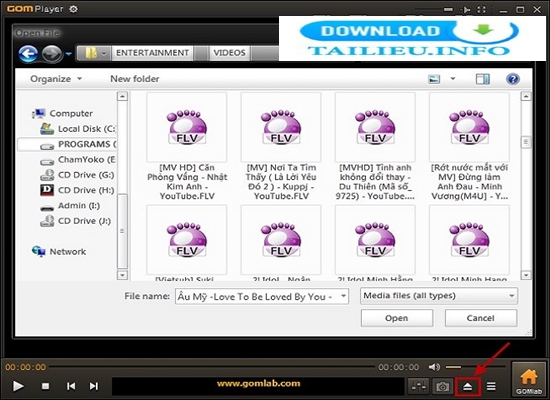Open the control panel equalizer icon
Image resolution: width=550 pixels, height=400 pixels.
[x=419, y=386]
